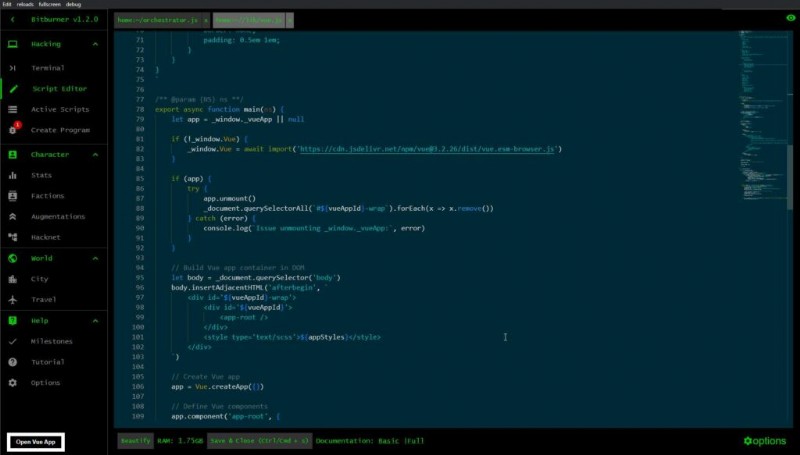Click the RAM: 1.75GB status text
Viewport: 800px width, 455px height.
(x=180, y=441)
